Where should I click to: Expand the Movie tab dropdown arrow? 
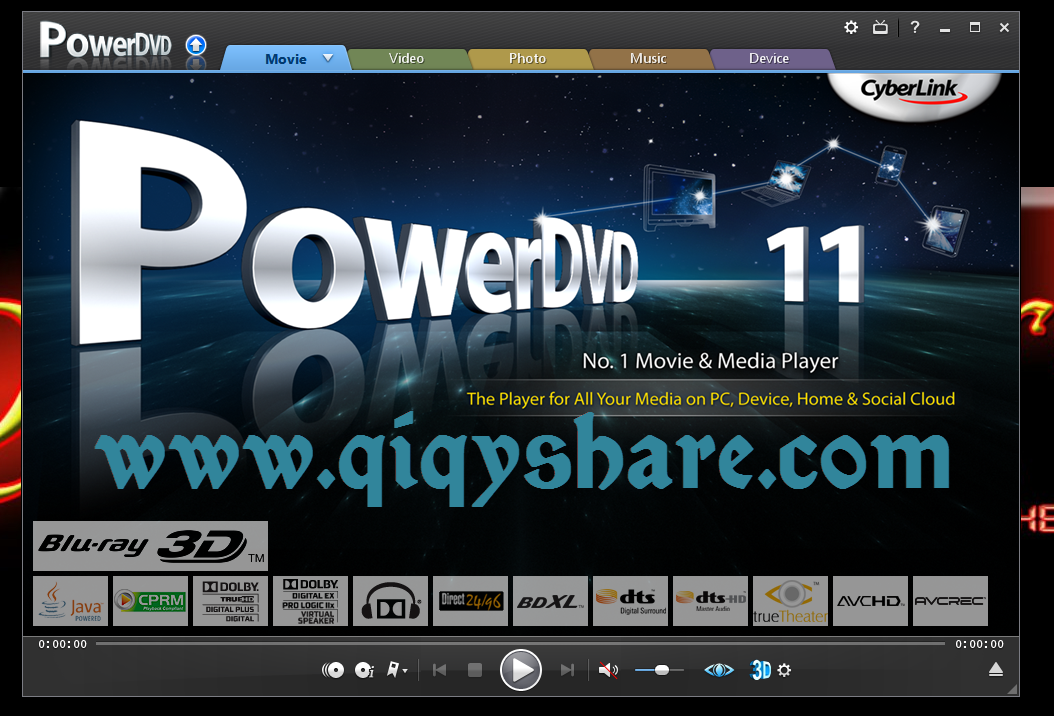(328, 58)
